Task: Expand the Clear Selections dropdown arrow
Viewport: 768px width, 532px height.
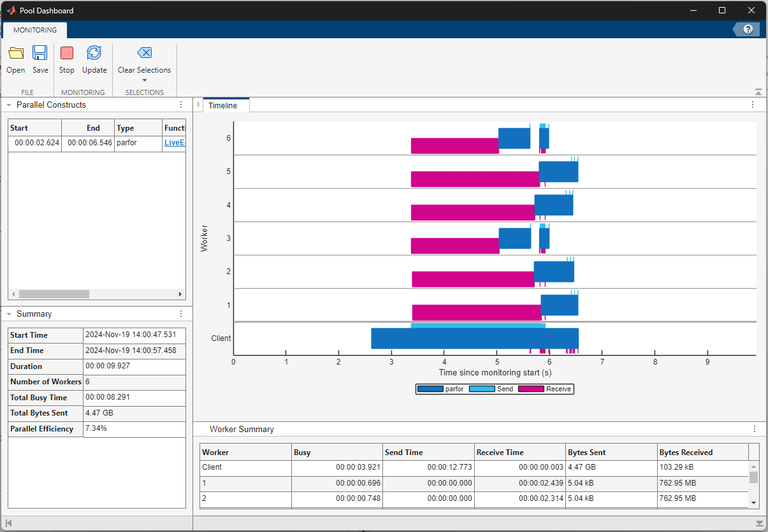Action: [x=144, y=80]
